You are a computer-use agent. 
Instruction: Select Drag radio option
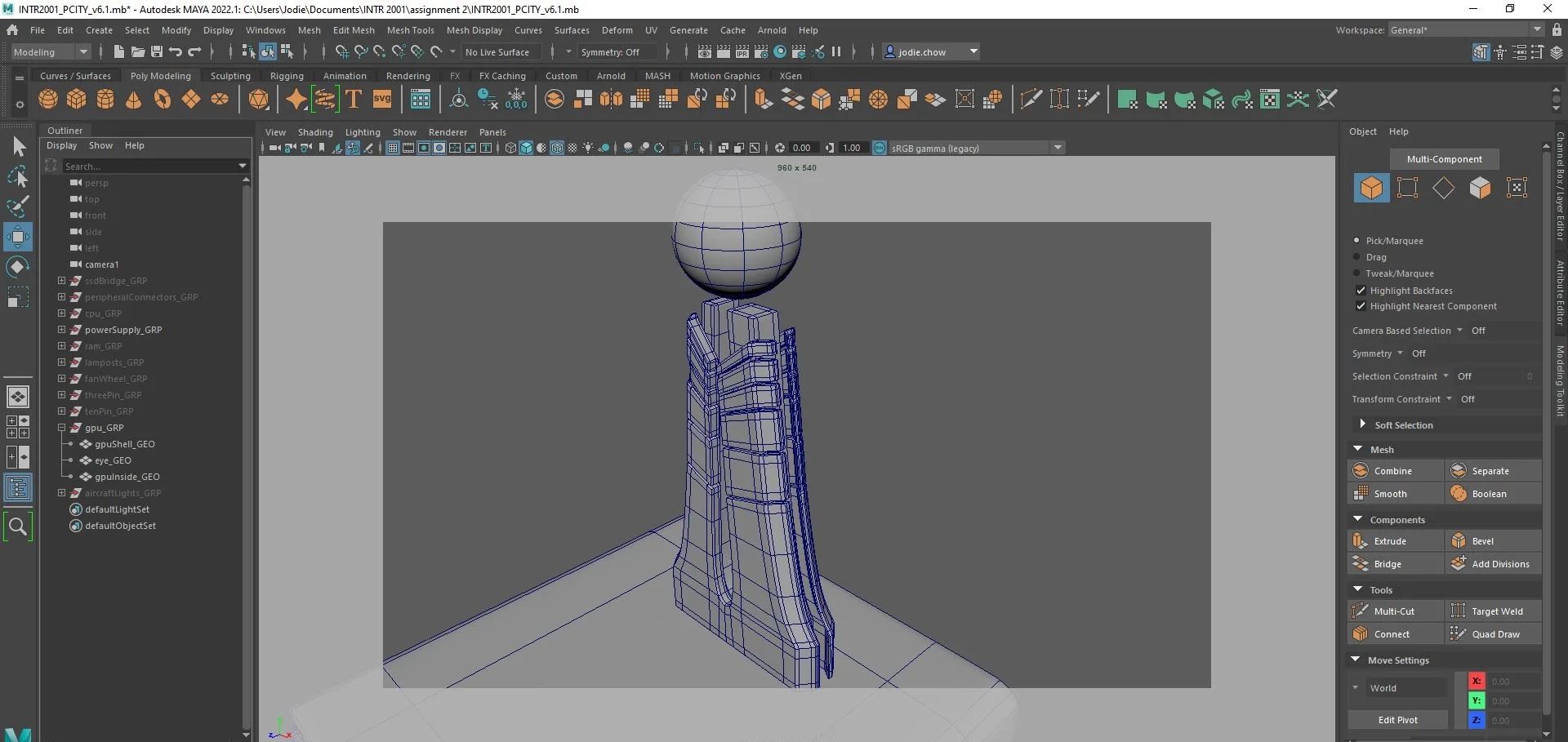pos(1356,257)
